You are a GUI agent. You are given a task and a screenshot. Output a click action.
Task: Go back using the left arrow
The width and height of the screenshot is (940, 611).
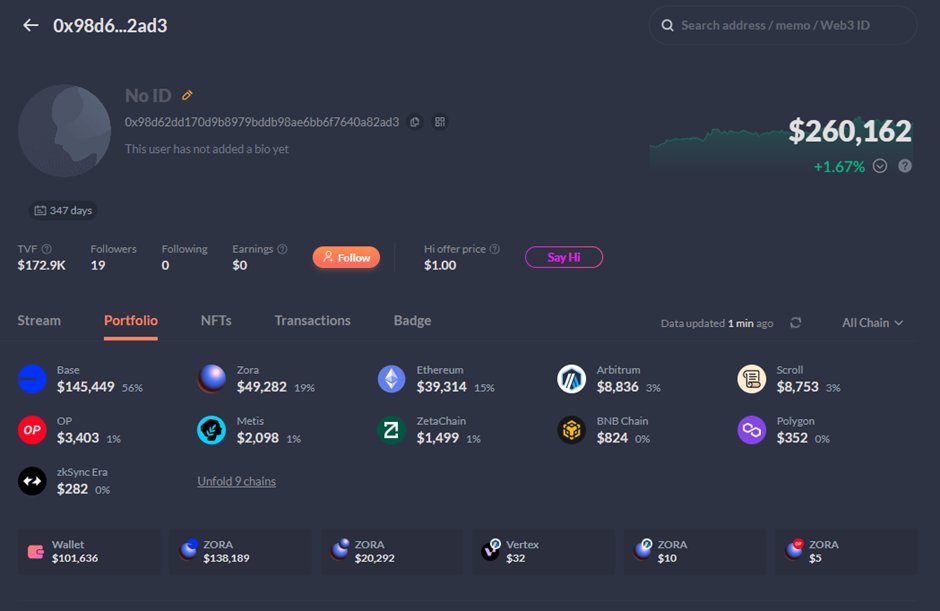(31, 25)
